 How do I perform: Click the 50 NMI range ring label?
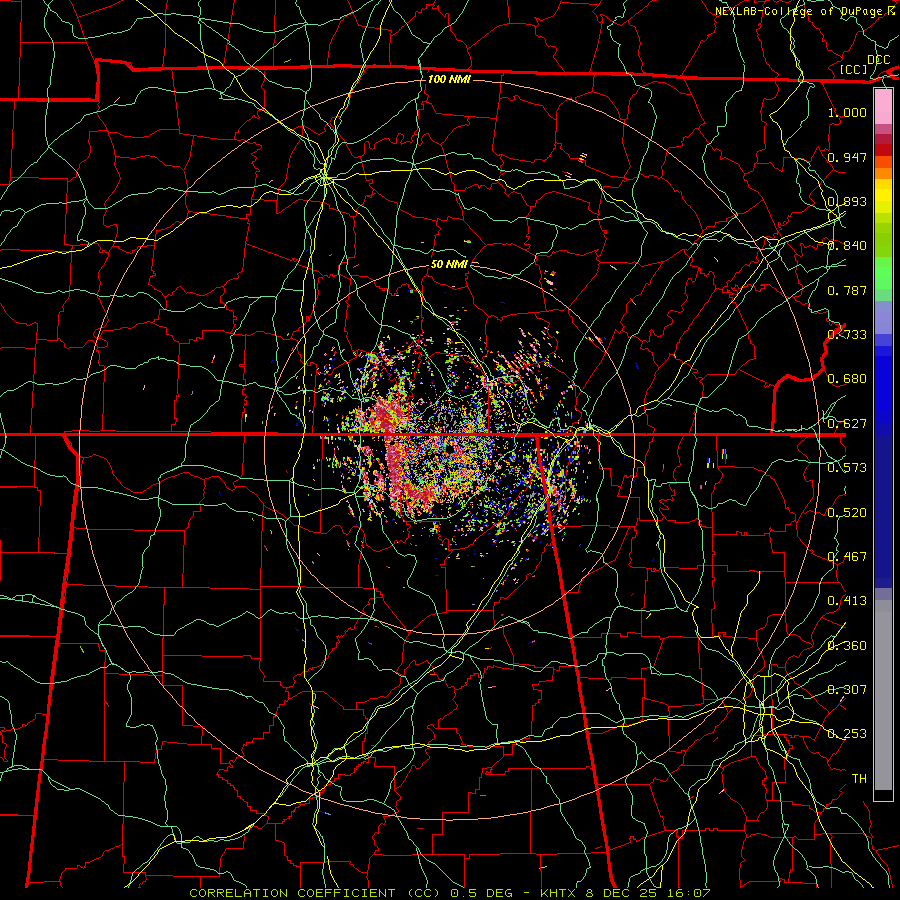tap(449, 264)
